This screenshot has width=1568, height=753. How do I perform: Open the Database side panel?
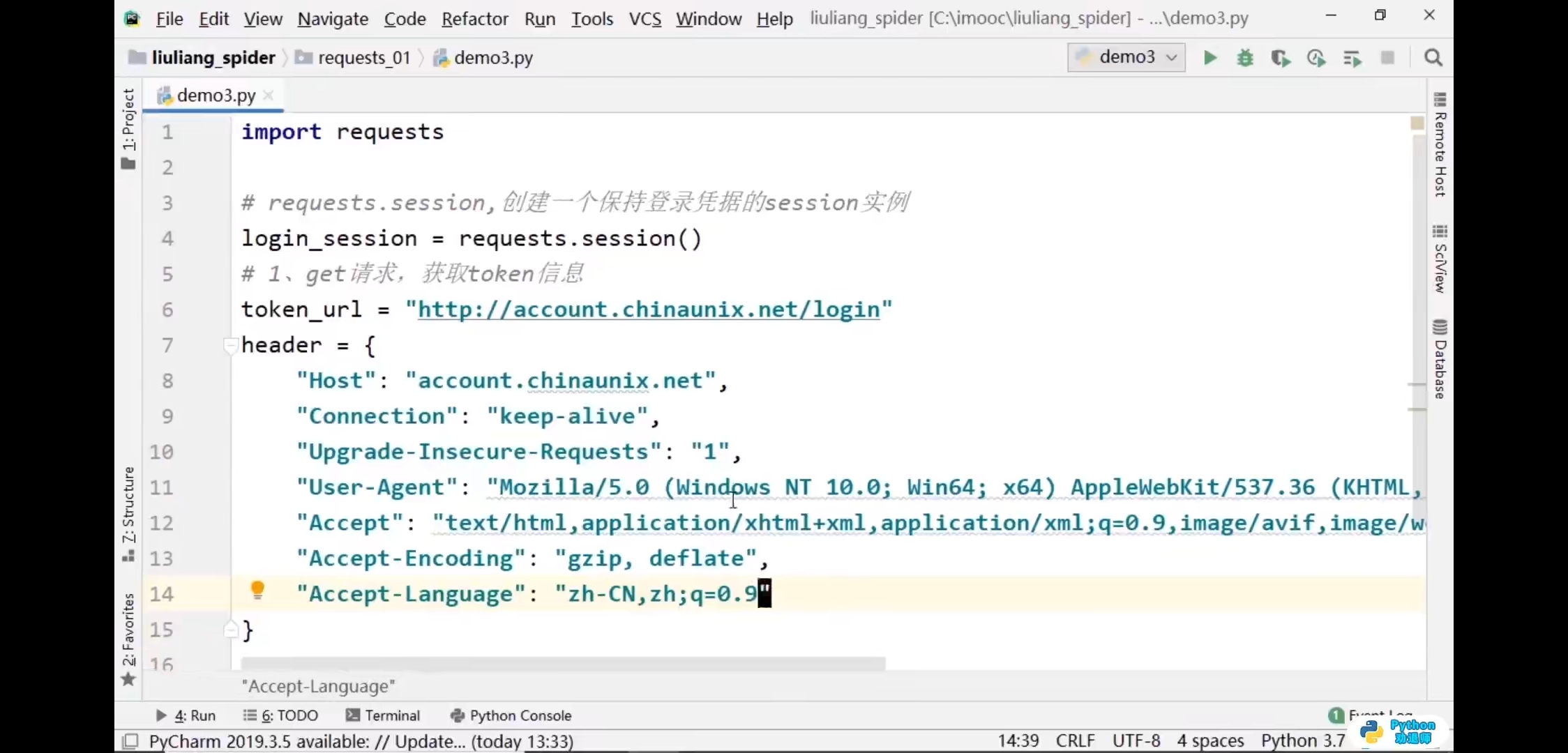click(x=1440, y=359)
